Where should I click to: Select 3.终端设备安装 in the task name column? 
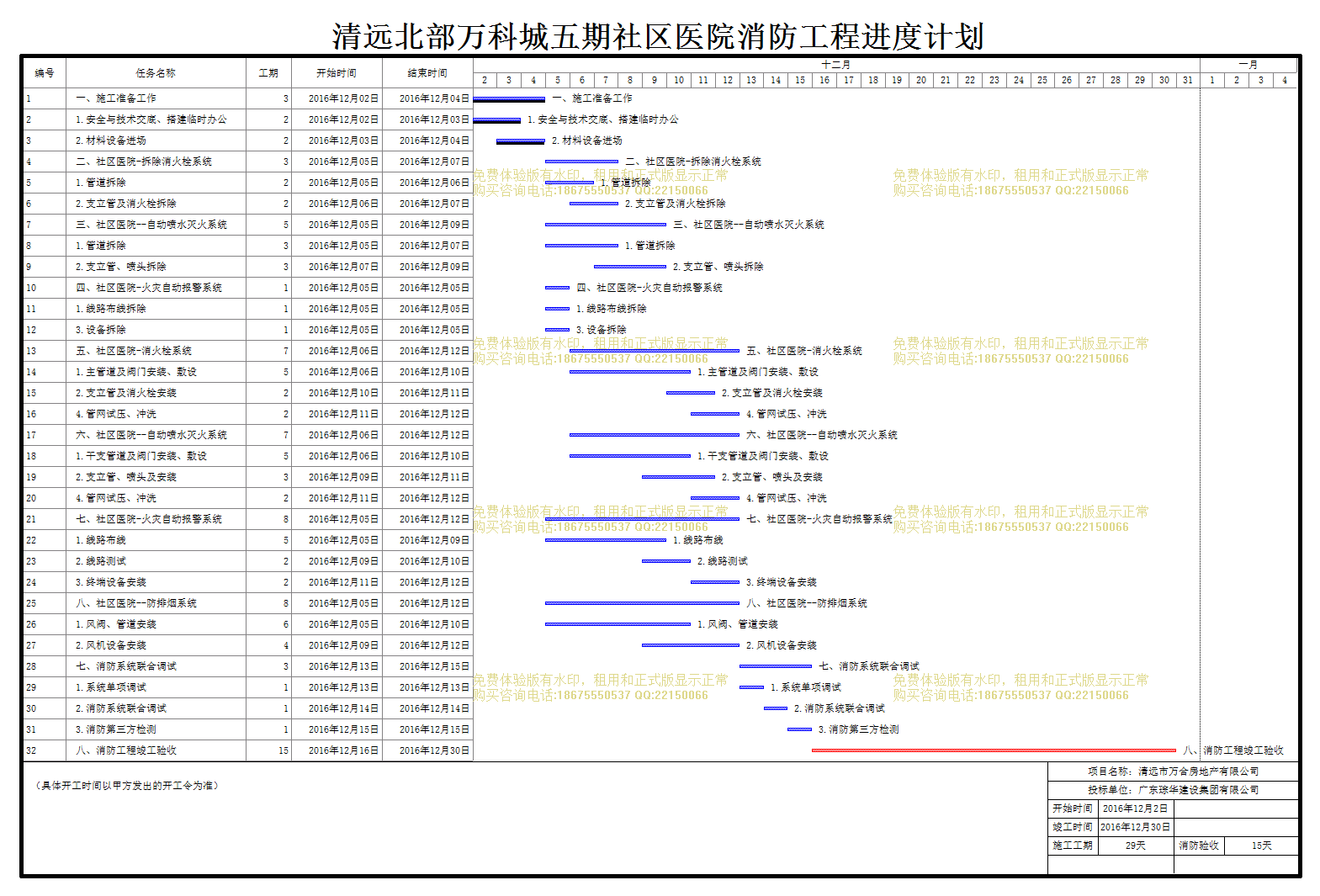pos(111,582)
